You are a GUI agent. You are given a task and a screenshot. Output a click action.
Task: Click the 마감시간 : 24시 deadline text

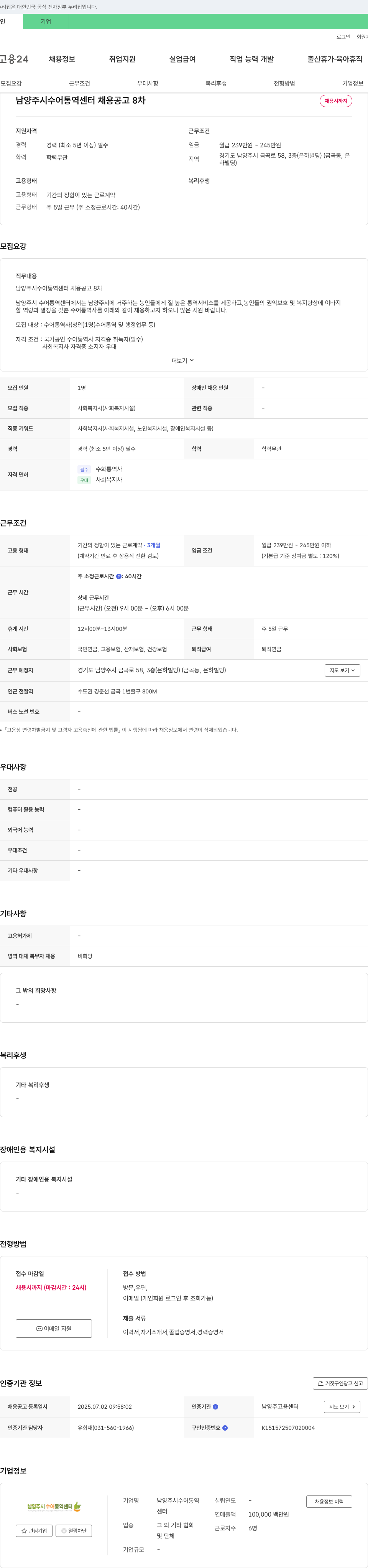click(x=65, y=1287)
